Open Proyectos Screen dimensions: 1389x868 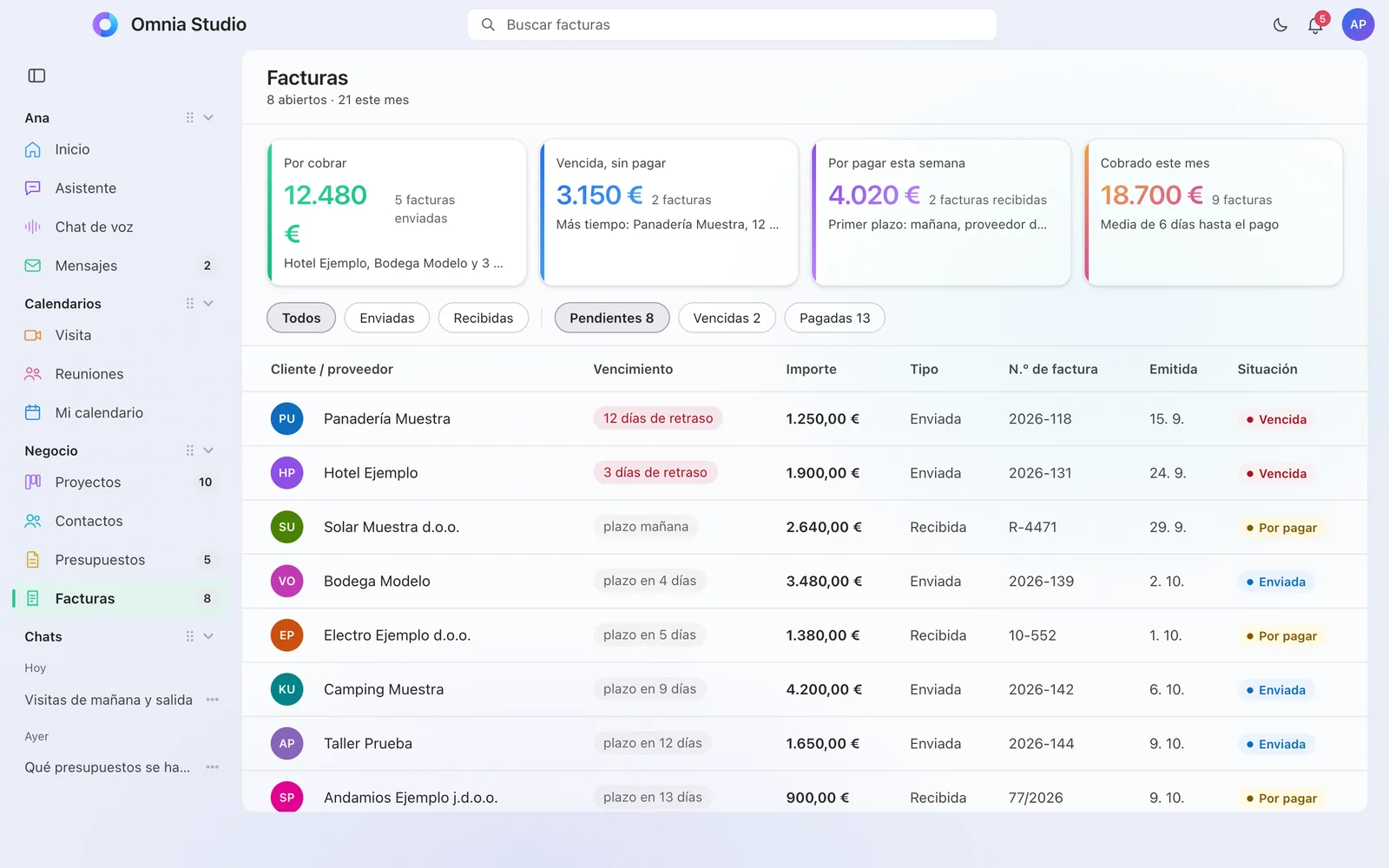pos(119,482)
